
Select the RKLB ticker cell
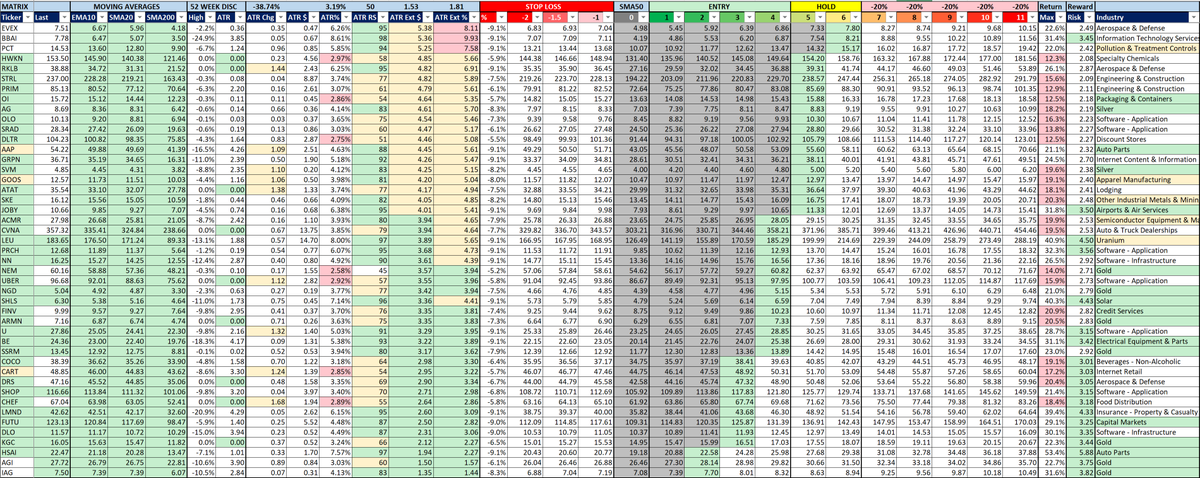tap(17, 70)
